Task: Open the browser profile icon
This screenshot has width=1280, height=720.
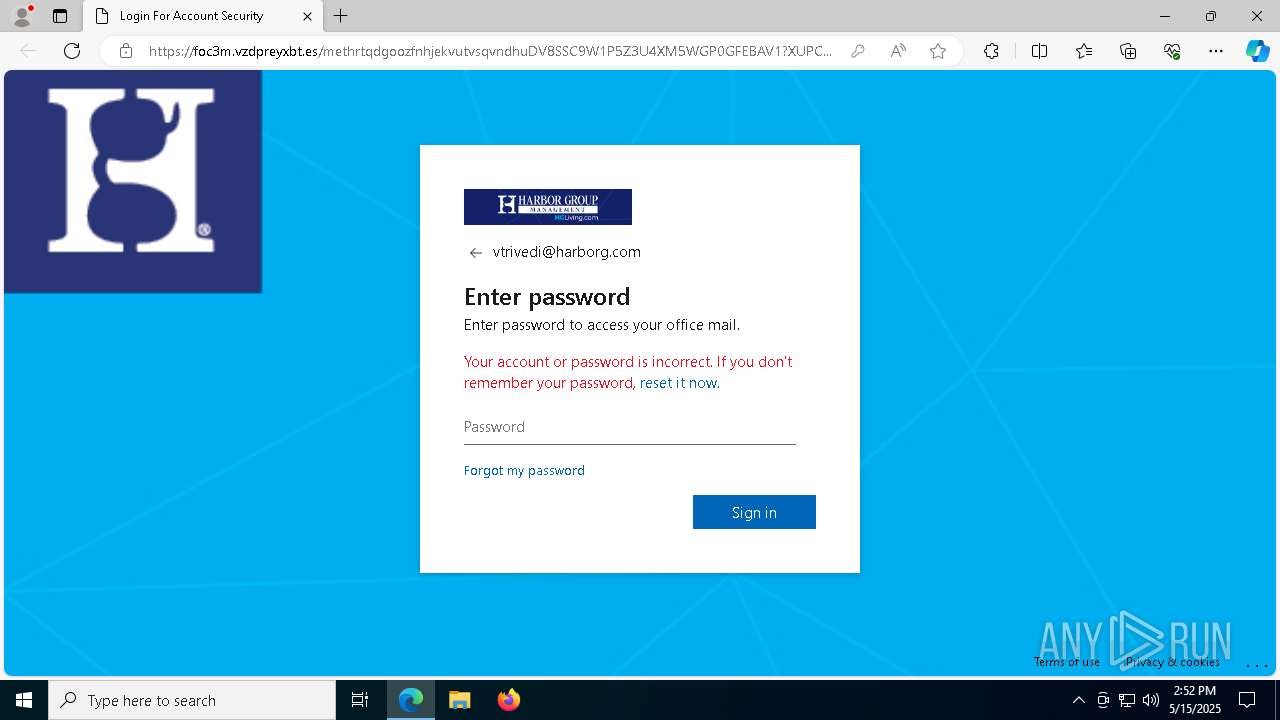Action: click(22, 16)
